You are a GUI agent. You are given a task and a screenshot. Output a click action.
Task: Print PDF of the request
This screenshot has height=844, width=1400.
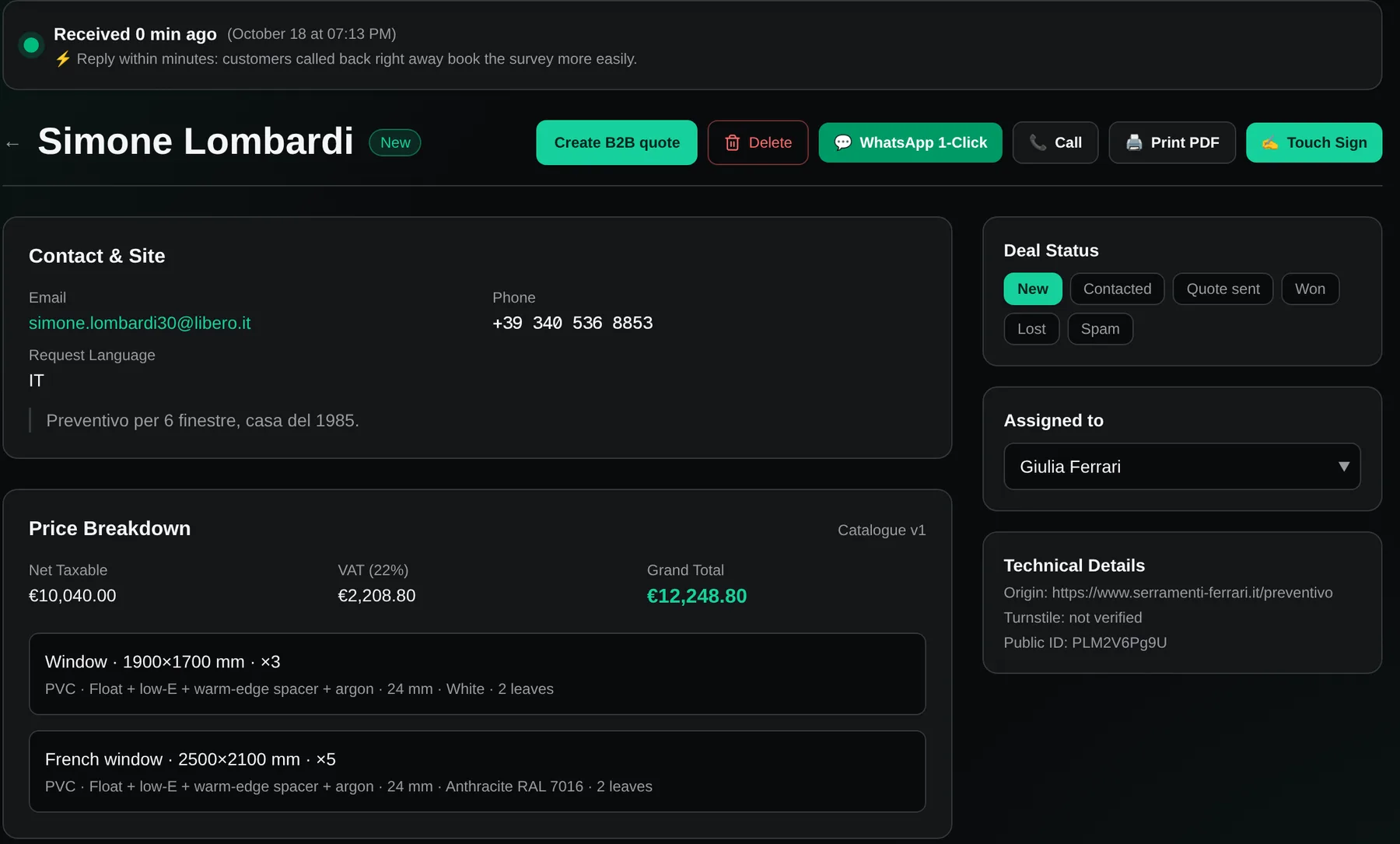pos(1172,142)
